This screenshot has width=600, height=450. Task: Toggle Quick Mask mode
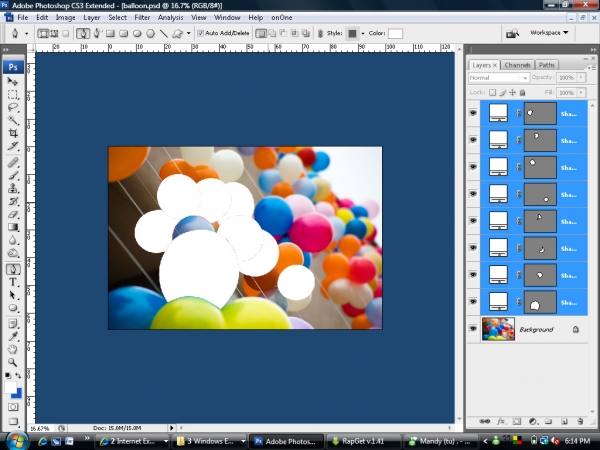[13, 407]
